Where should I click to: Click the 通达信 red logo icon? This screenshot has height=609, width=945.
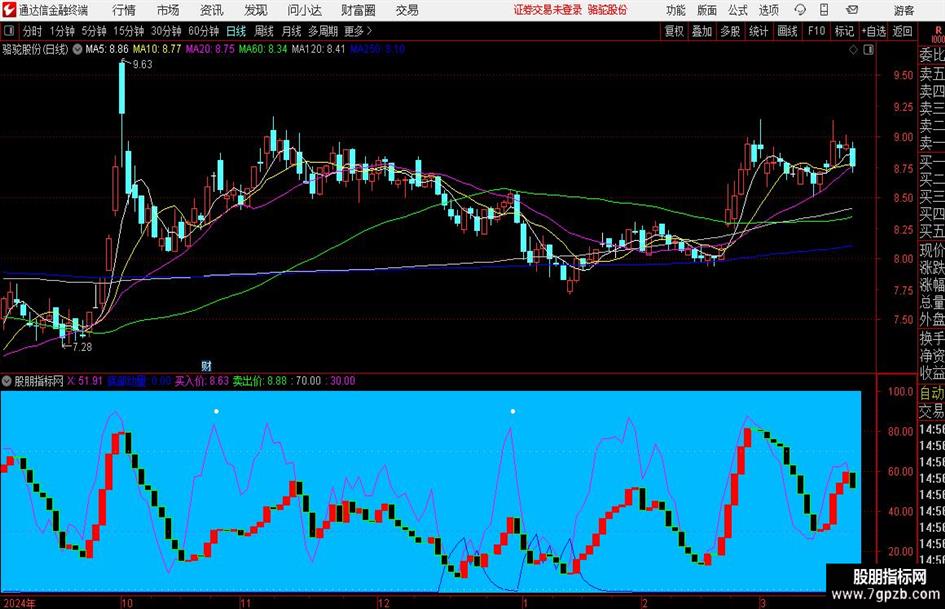8,10
